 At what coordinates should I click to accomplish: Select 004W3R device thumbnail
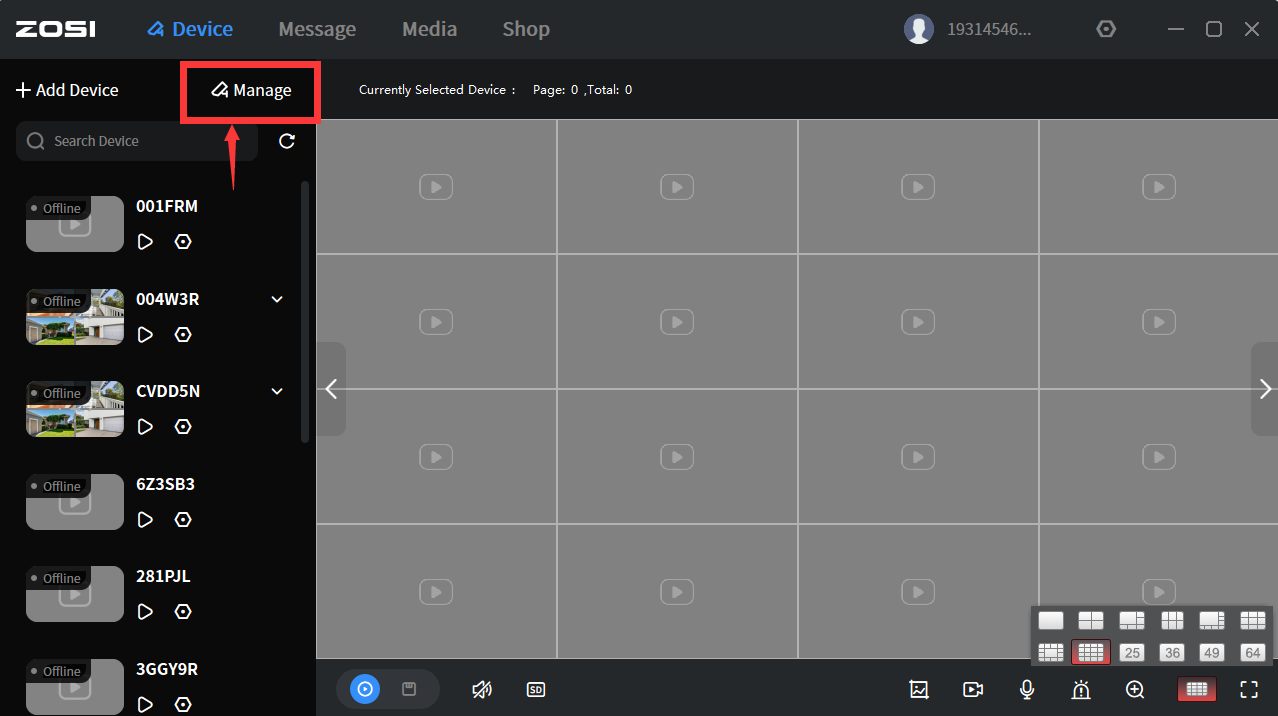coord(75,316)
